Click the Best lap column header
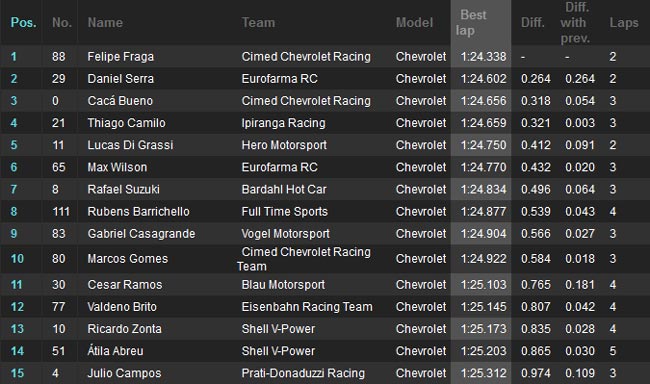Image resolution: width=650 pixels, height=384 pixels. (x=471, y=23)
